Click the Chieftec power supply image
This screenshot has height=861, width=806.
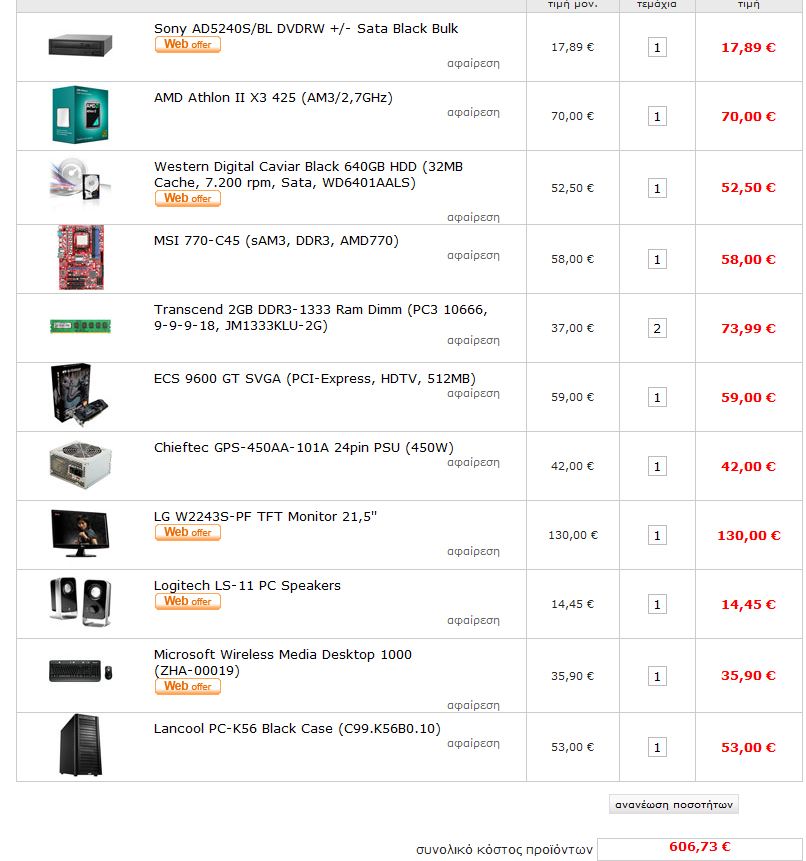click(x=80, y=463)
